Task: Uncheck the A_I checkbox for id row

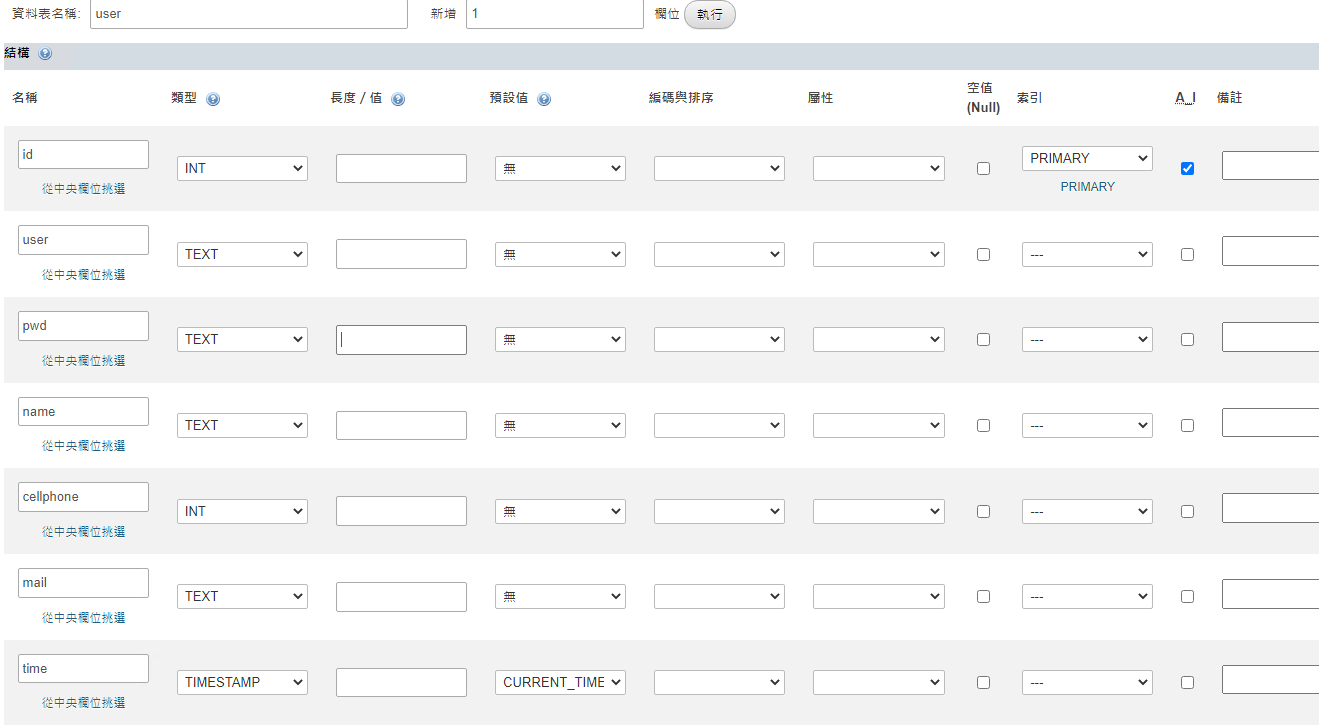Action: [x=1187, y=168]
